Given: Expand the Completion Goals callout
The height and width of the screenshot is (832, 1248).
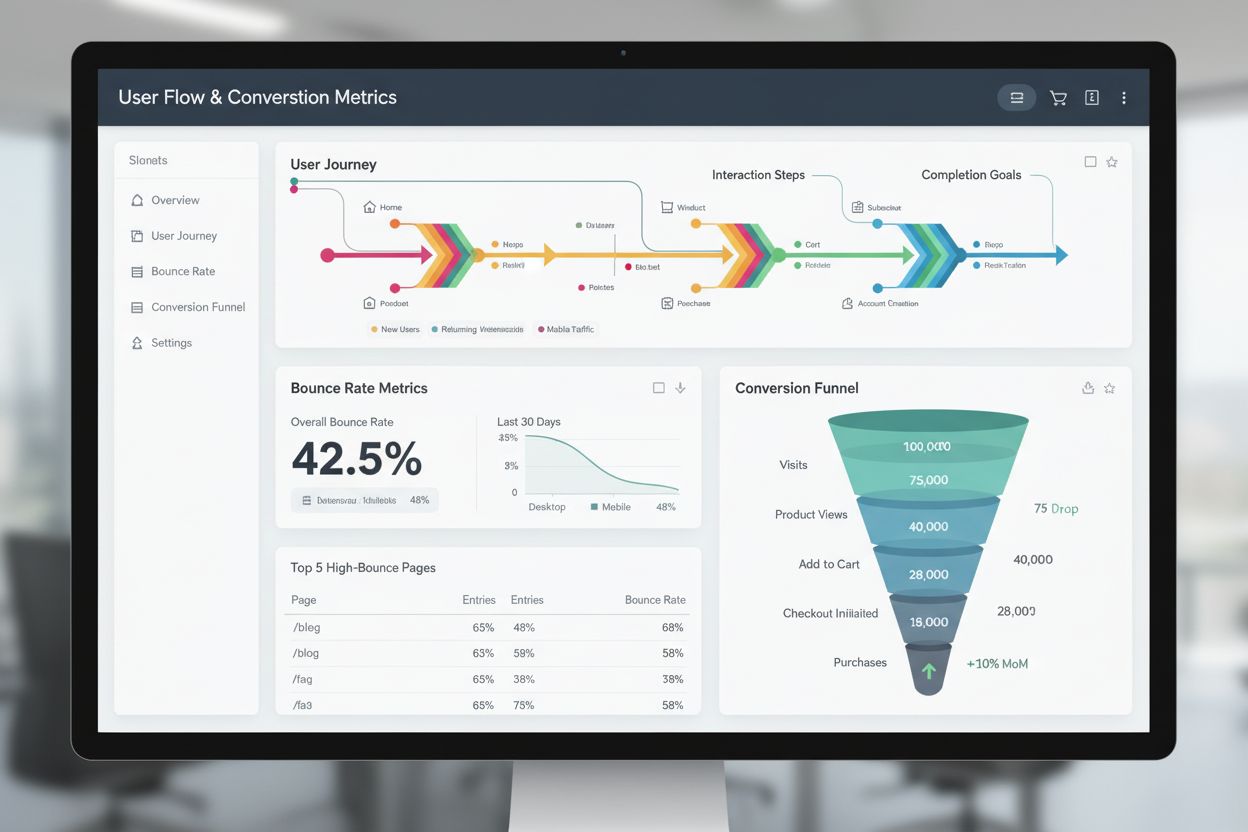Looking at the screenshot, I should (x=971, y=174).
